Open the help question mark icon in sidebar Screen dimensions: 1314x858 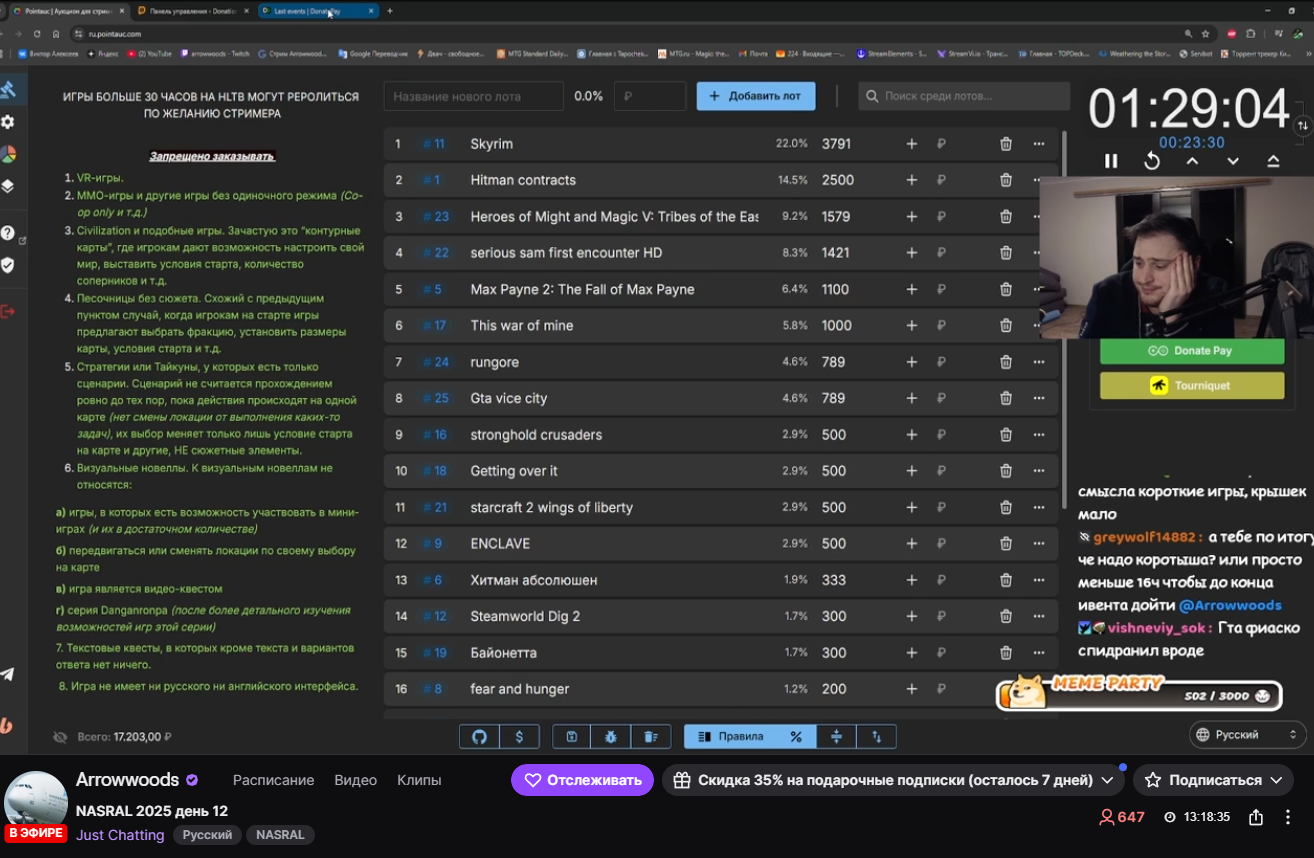pyautogui.click(x=7, y=233)
